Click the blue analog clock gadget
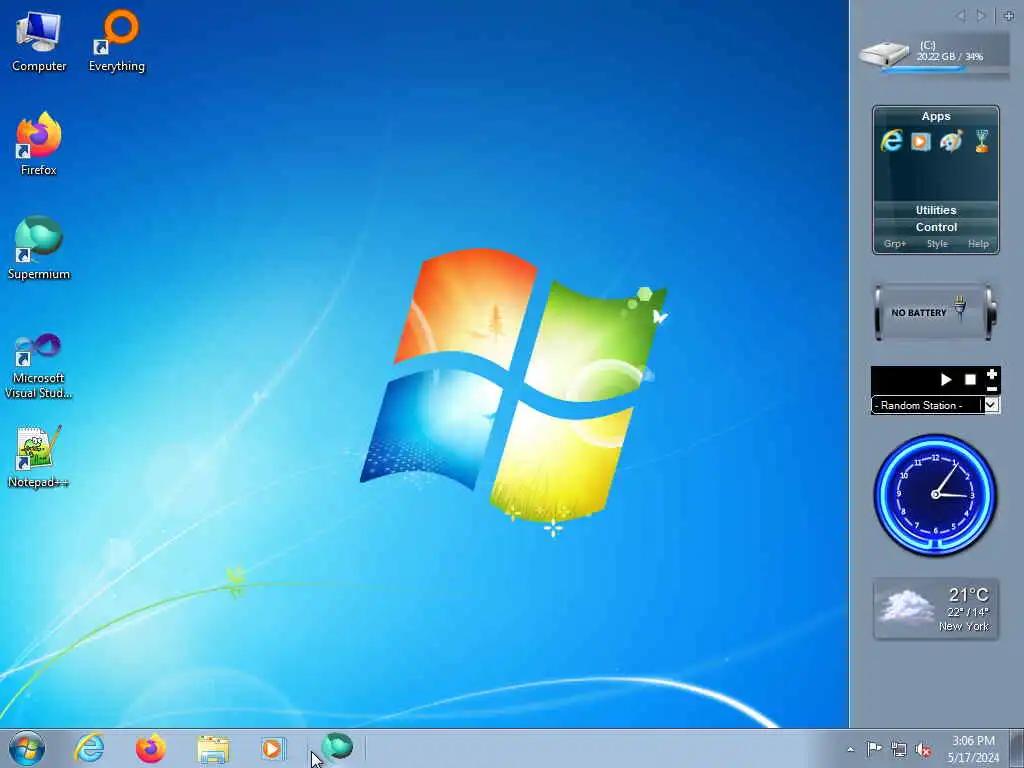The width and height of the screenshot is (1024, 768). [x=935, y=494]
